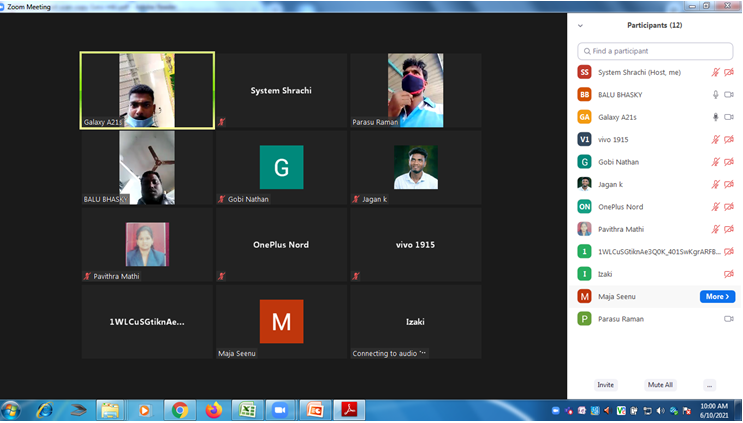Focus the Find a participant search field

pyautogui.click(x=655, y=51)
